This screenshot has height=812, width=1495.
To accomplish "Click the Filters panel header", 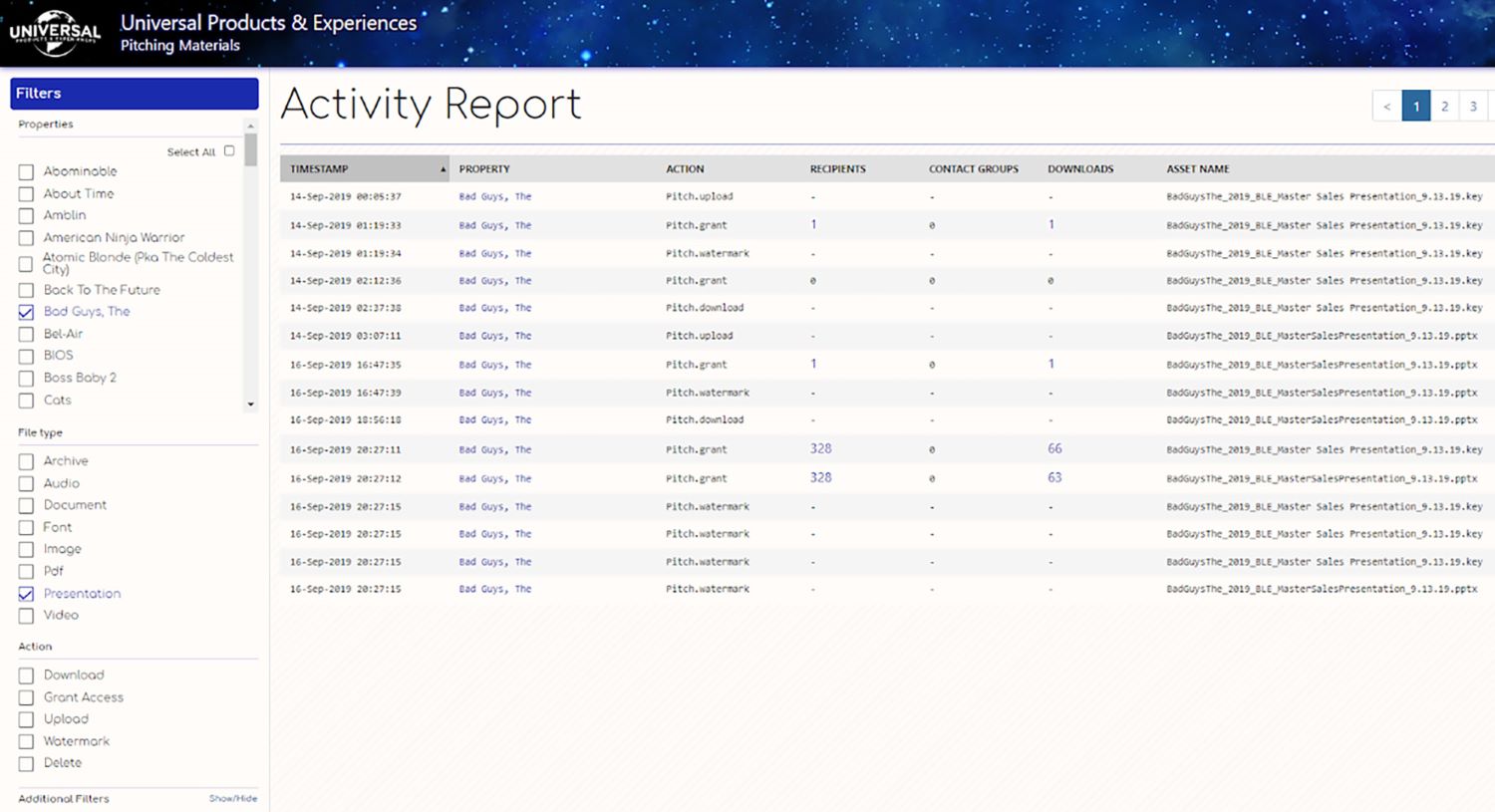I will [x=135, y=93].
